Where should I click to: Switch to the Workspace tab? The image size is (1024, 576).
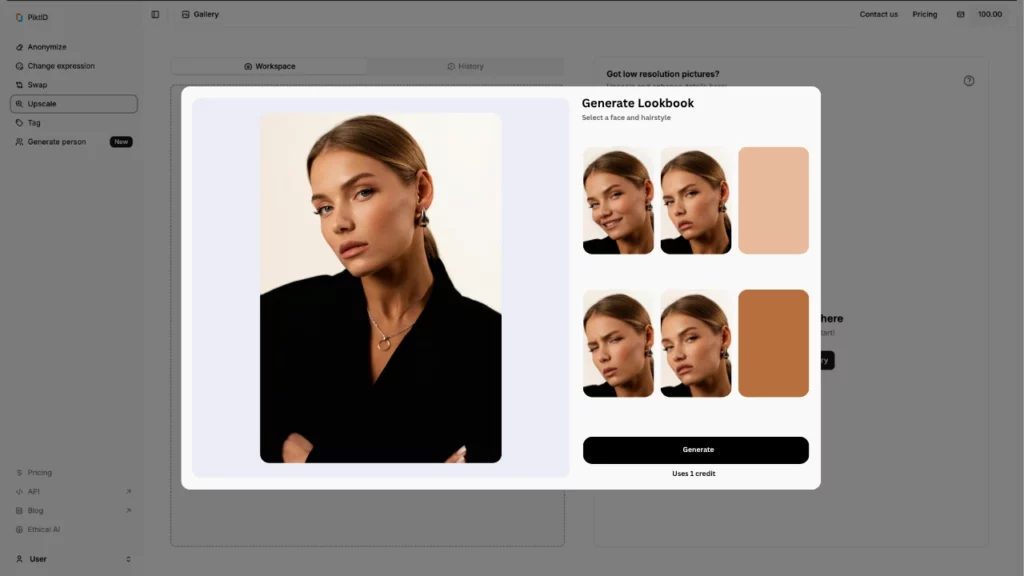pos(271,66)
